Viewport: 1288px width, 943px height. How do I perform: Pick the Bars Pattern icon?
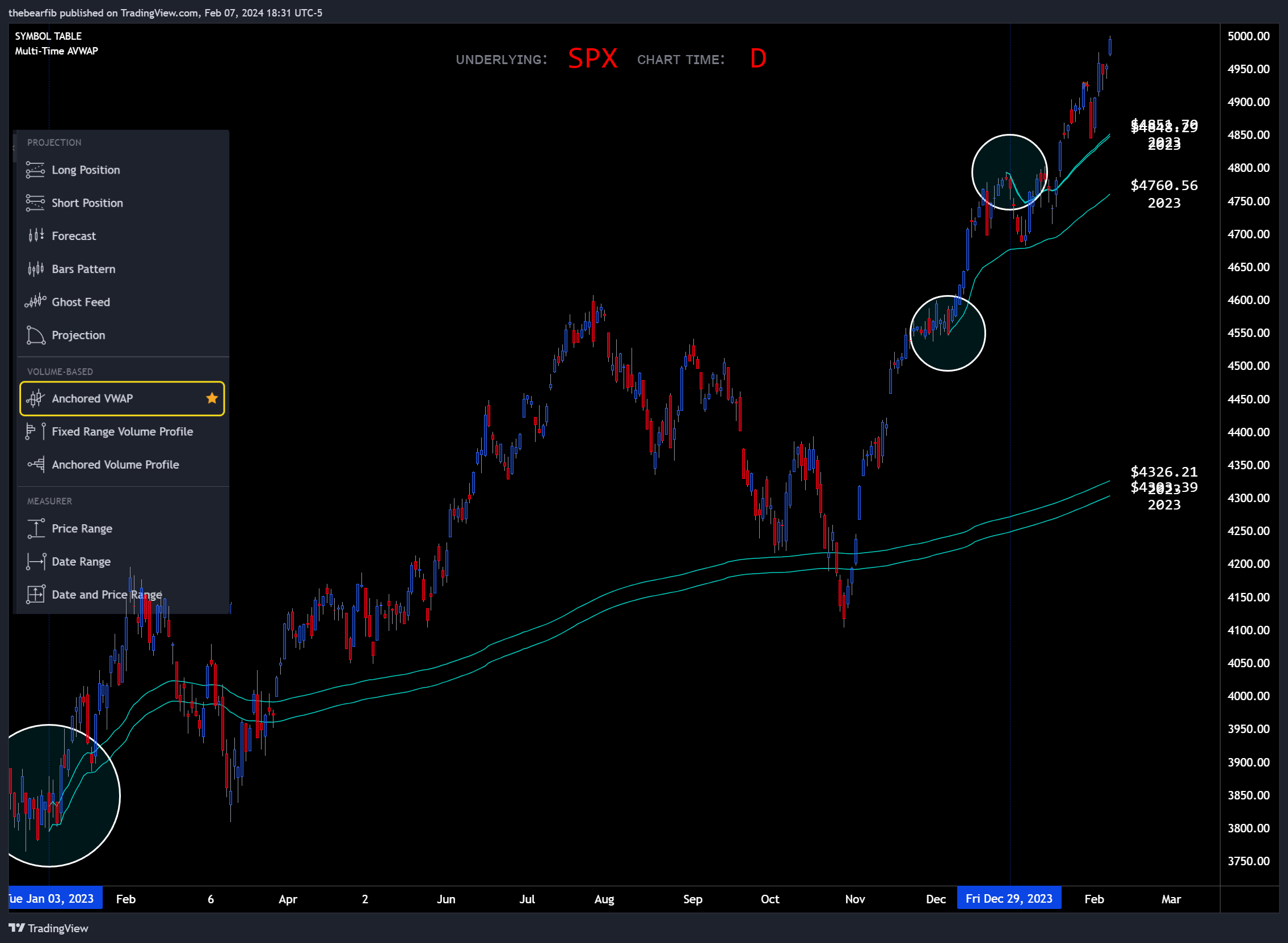(35, 269)
